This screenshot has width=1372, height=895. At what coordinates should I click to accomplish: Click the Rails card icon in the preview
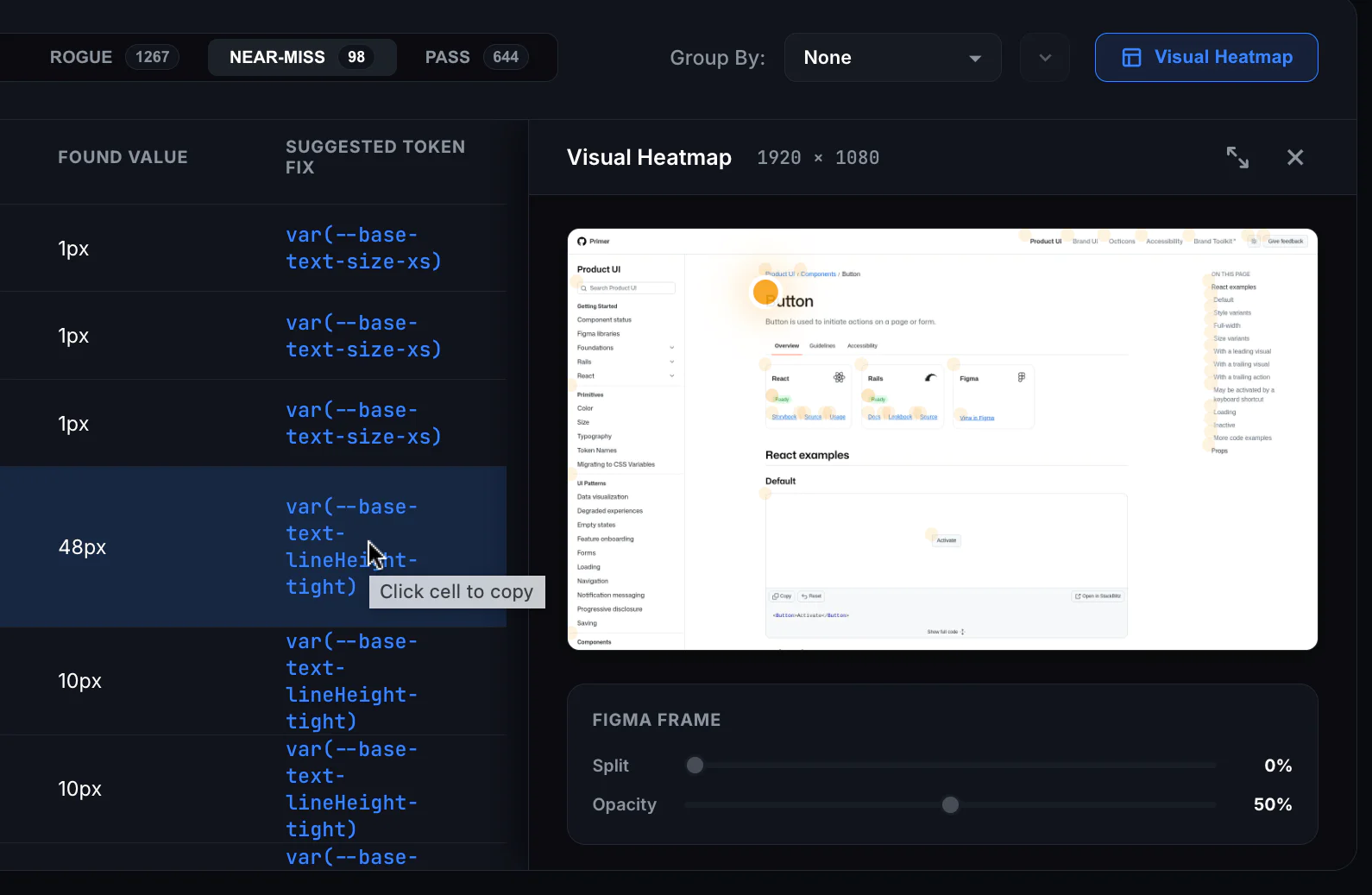(930, 377)
